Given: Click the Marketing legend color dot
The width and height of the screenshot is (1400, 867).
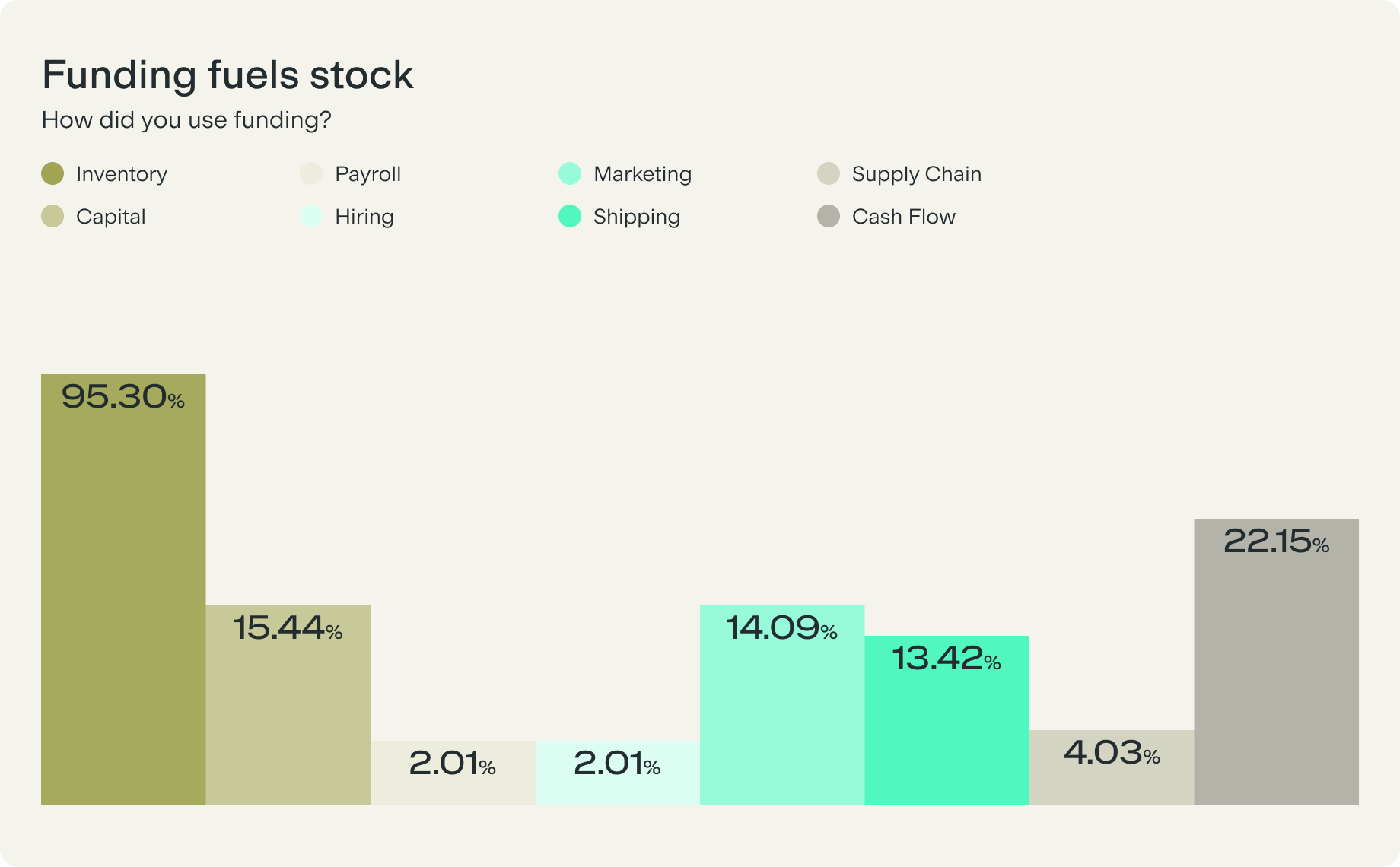Looking at the screenshot, I should coord(570,174).
